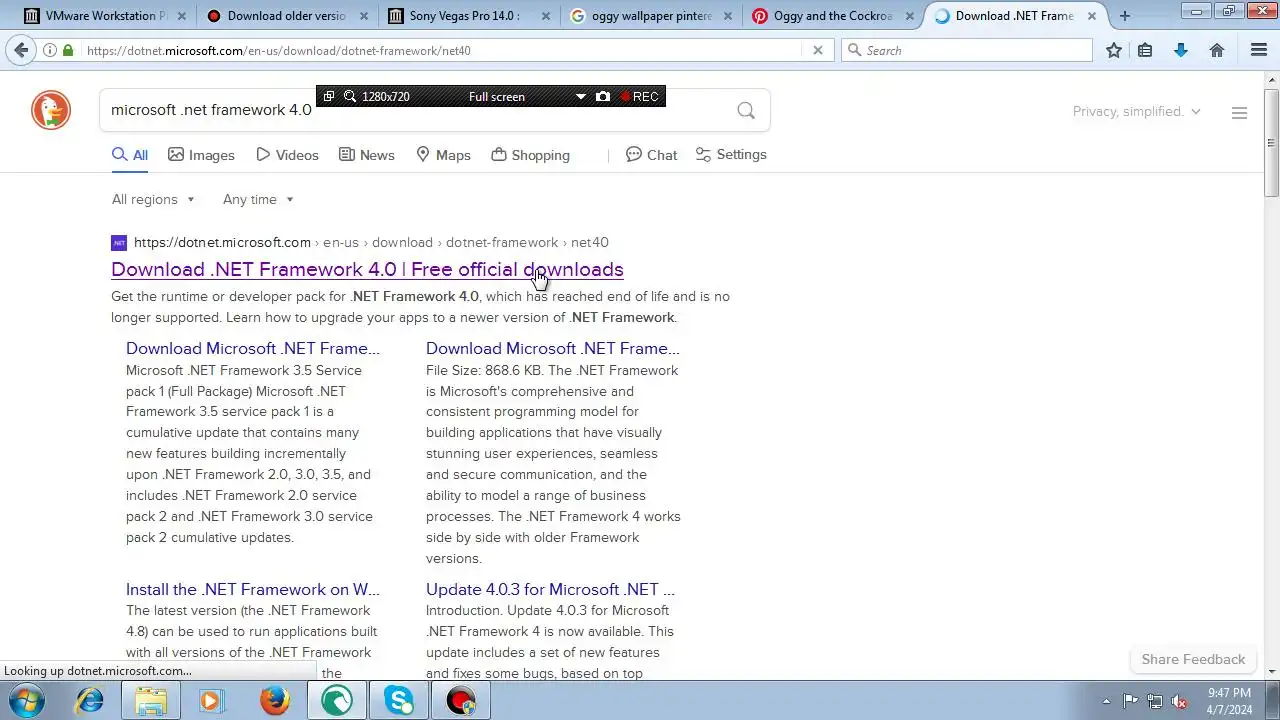The image size is (1280, 720).
Task: Launch Internet Explorer from the taskbar
Action: pos(89,701)
